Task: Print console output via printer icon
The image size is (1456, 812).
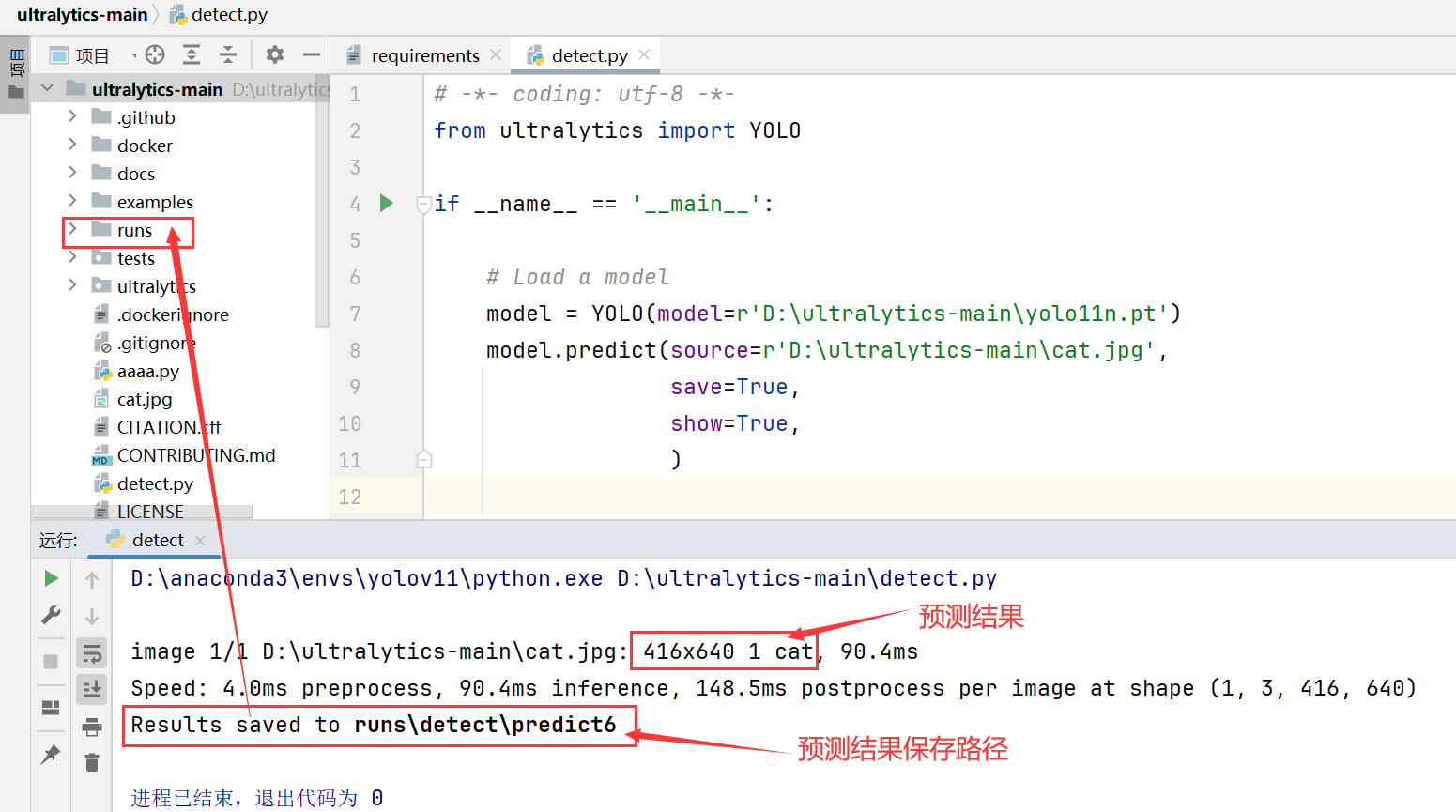Action: pos(91,726)
